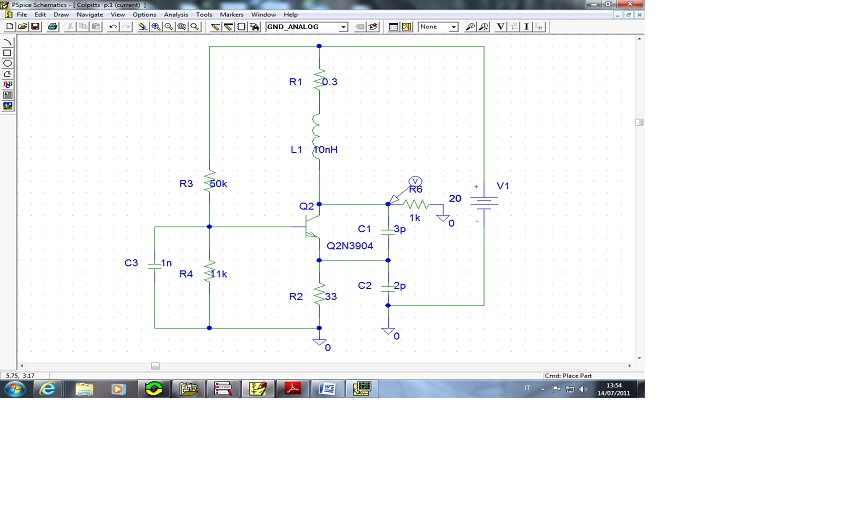The image size is (843, 507).
Task: Click the Print toolbar icon
Action: pos(51,27)
